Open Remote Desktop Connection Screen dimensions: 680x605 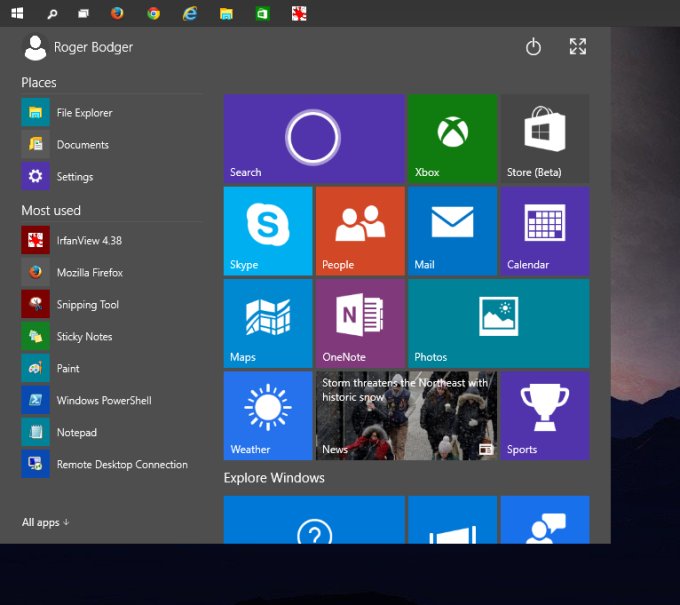point(121,465)
